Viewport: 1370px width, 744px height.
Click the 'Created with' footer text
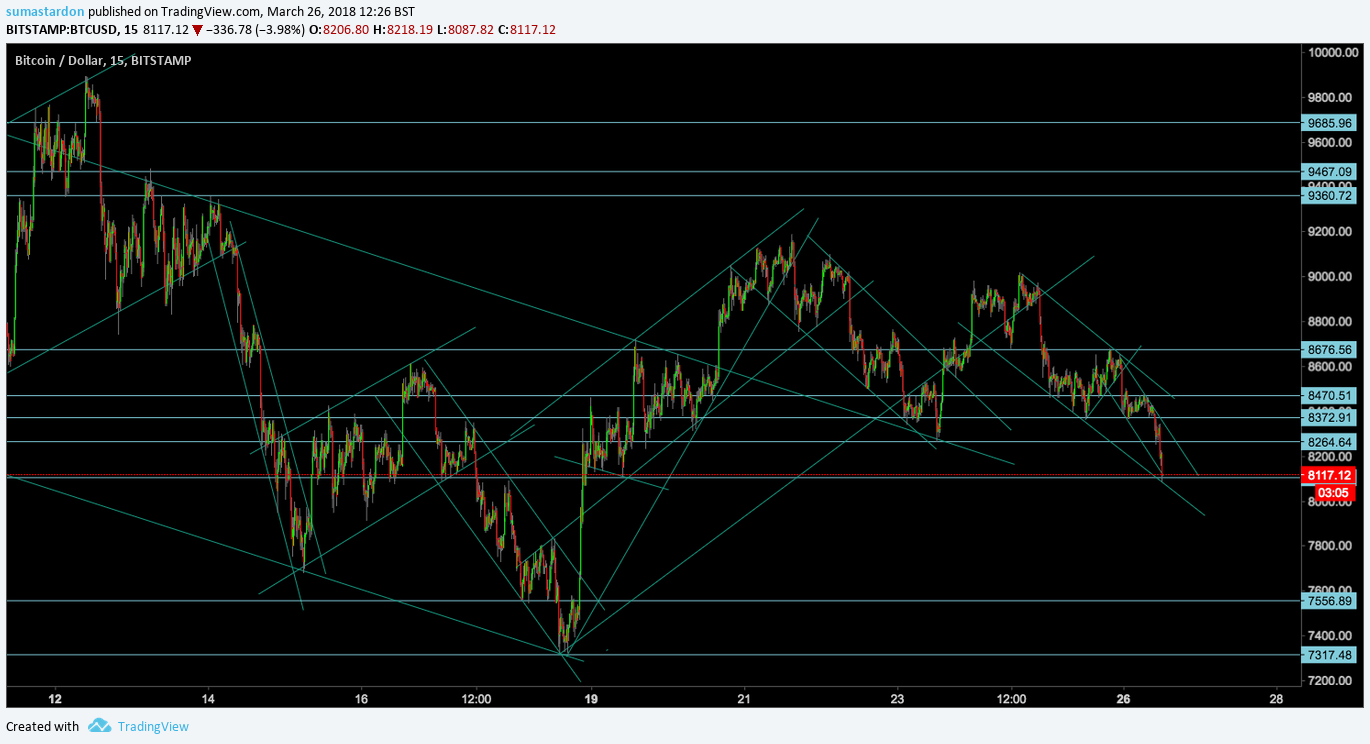point(43,726)
